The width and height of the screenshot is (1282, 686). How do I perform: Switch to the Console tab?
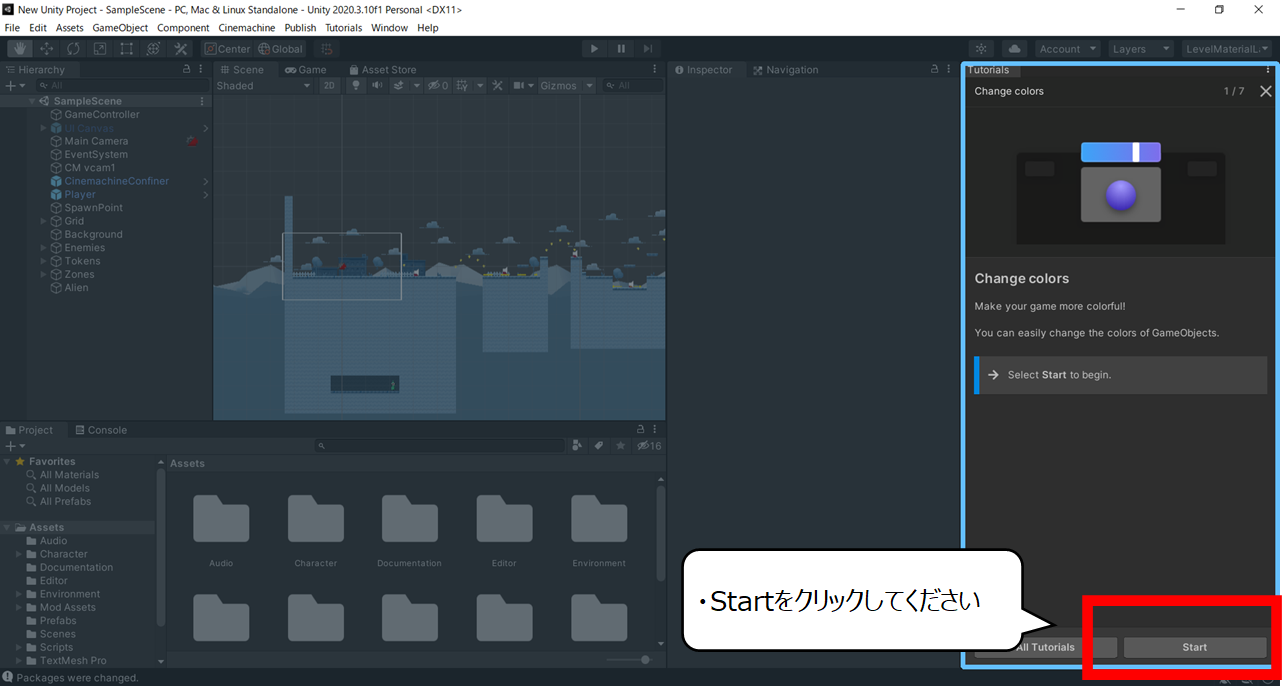(100, 430)
